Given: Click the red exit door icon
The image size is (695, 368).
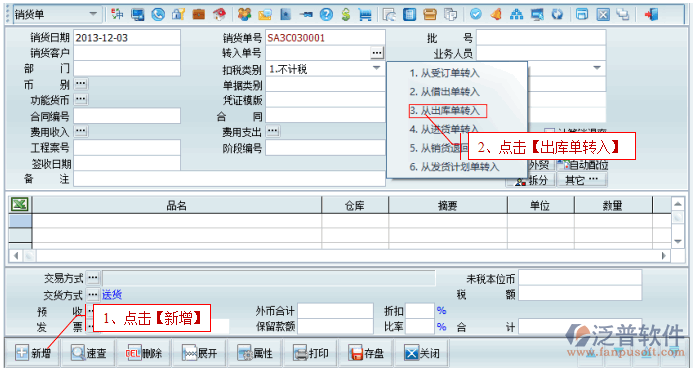Looking at the screenshot, I should click(651, 15).
